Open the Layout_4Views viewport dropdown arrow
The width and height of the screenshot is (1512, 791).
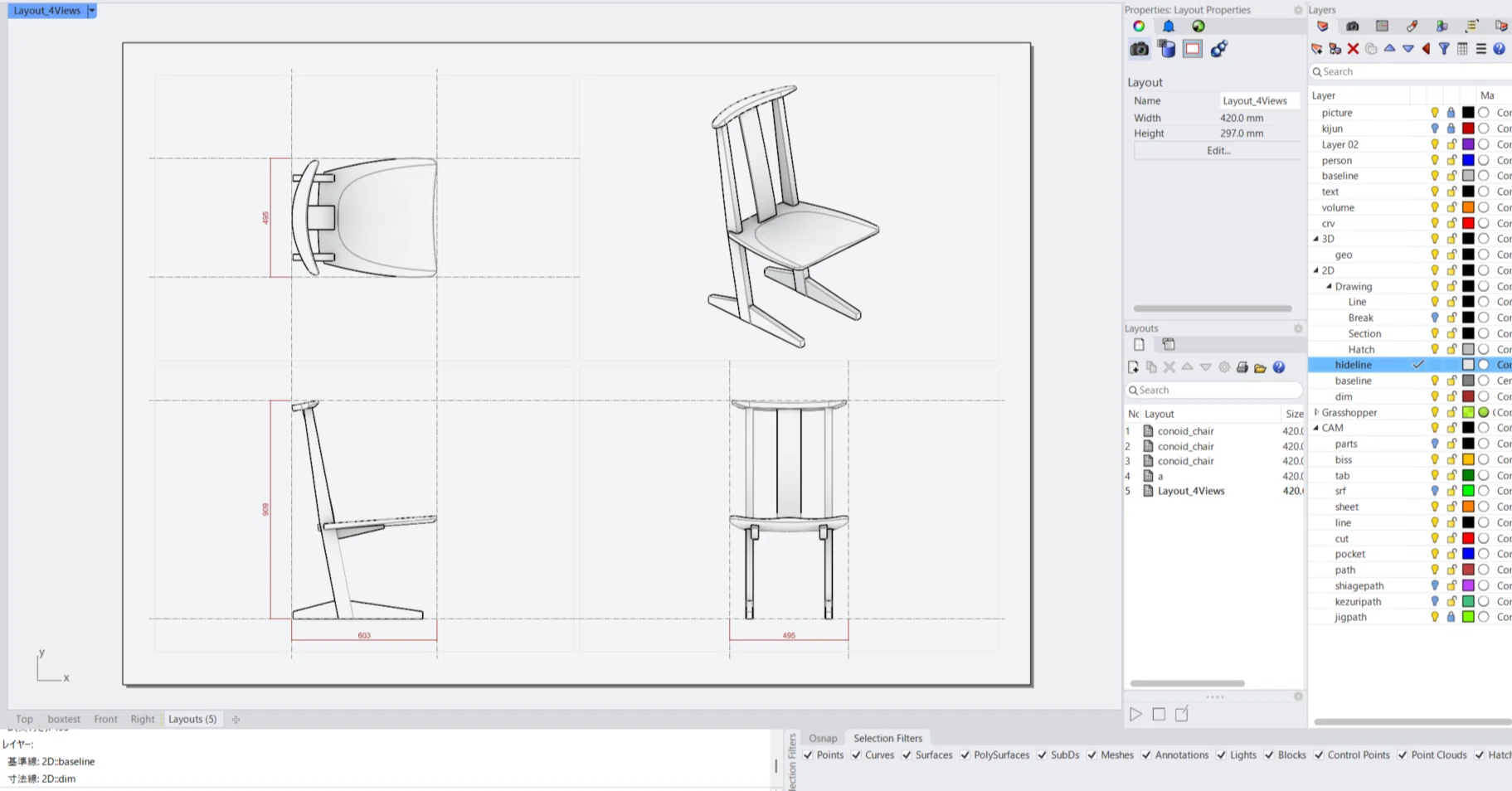[91, 11]
